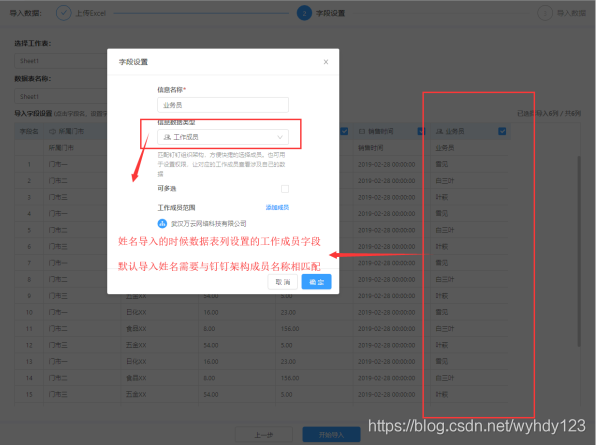Open the 工作成员 data type dropdown
The height and width of the screenshot is (445, 596).
pos(223,137)
